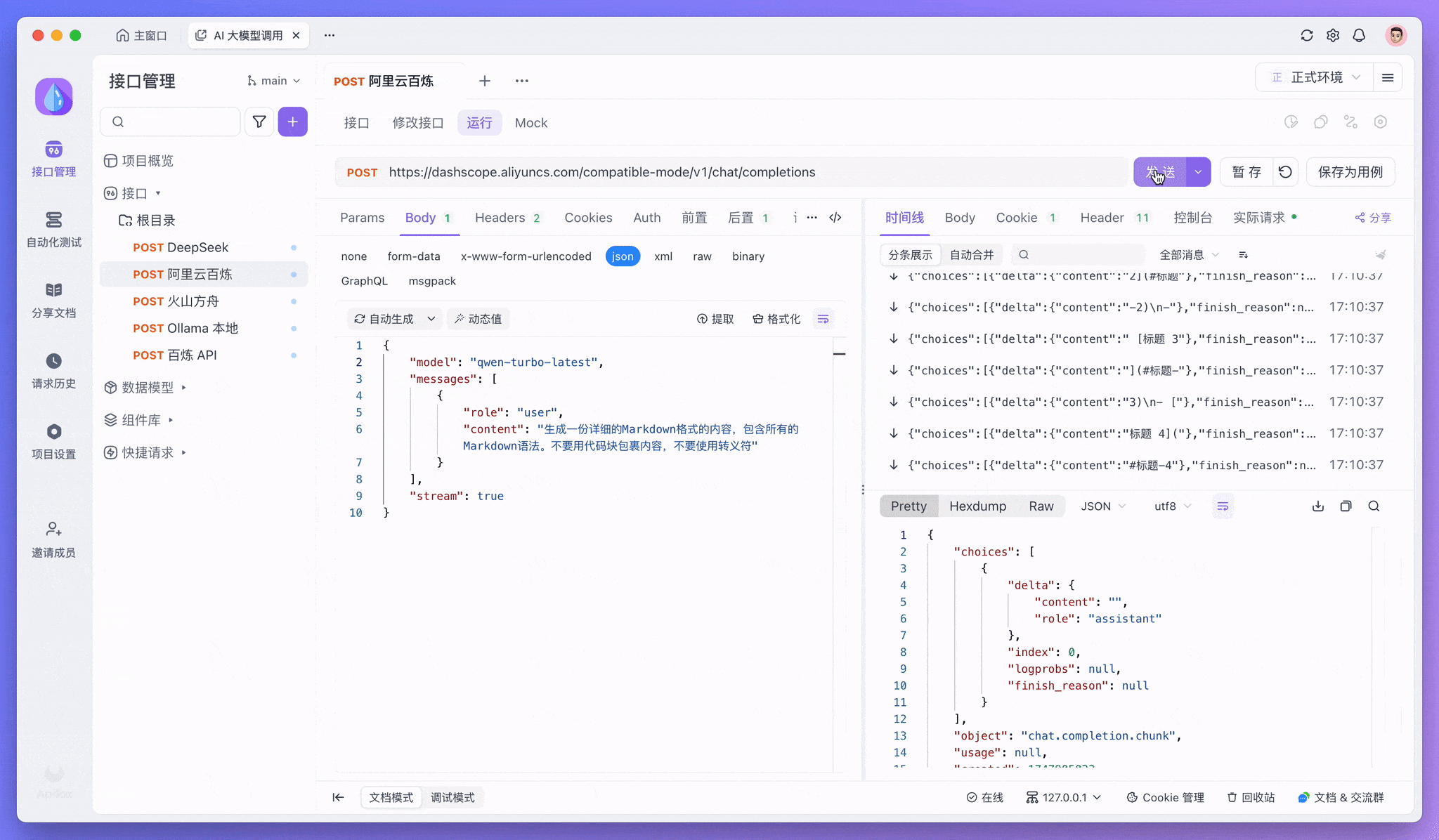Switch response stream view to 自动合并
This screenshot has height=840, width=1439.
tap(972, 254)
